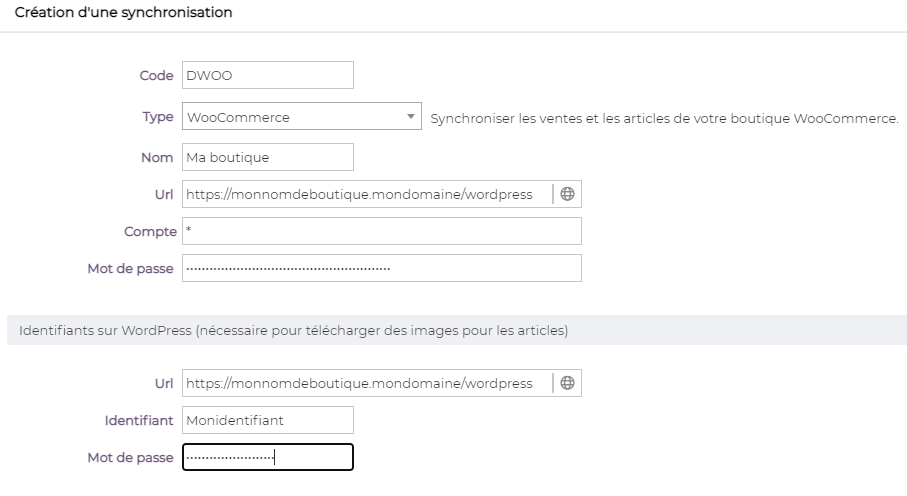Click the Nom label
Viewport: 907px width, 496px height.
(158, 157)
